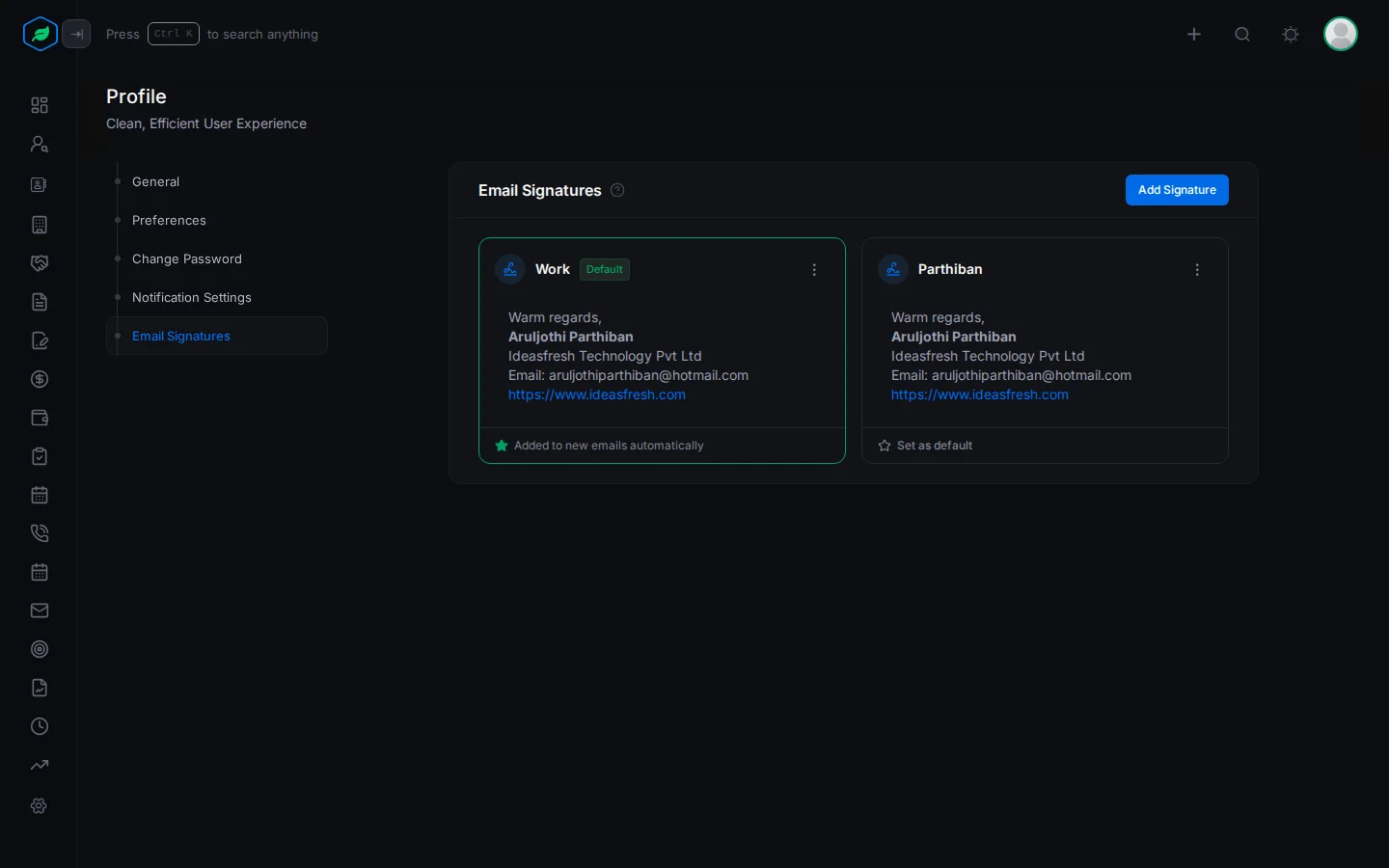1389x868 pixels.
Task: Open the dashboard grid icon in sidebar
Action: (x=40, y=105)
